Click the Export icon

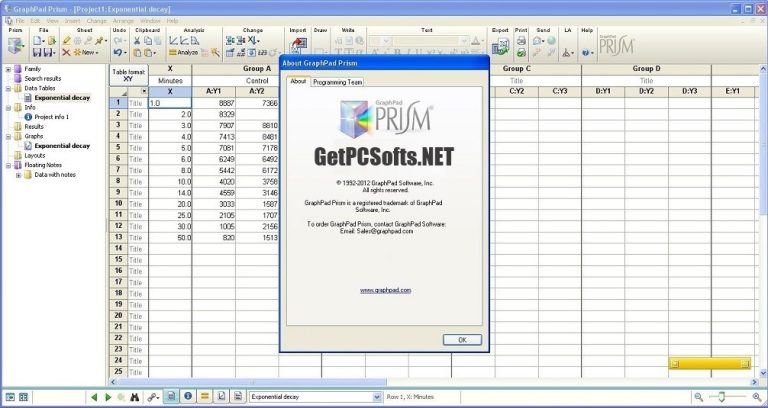(500, 47)
